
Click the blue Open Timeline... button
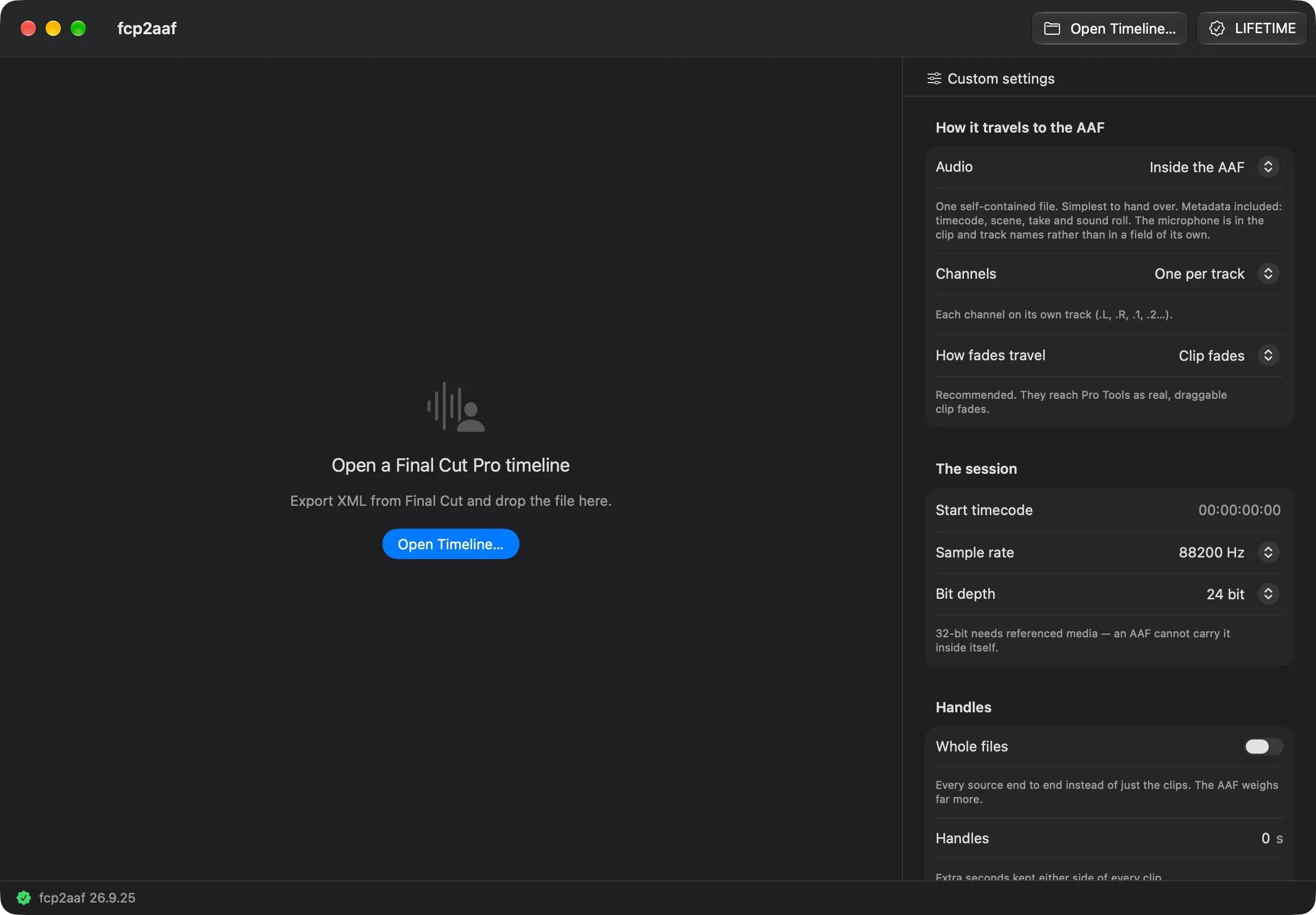point(450,544)
